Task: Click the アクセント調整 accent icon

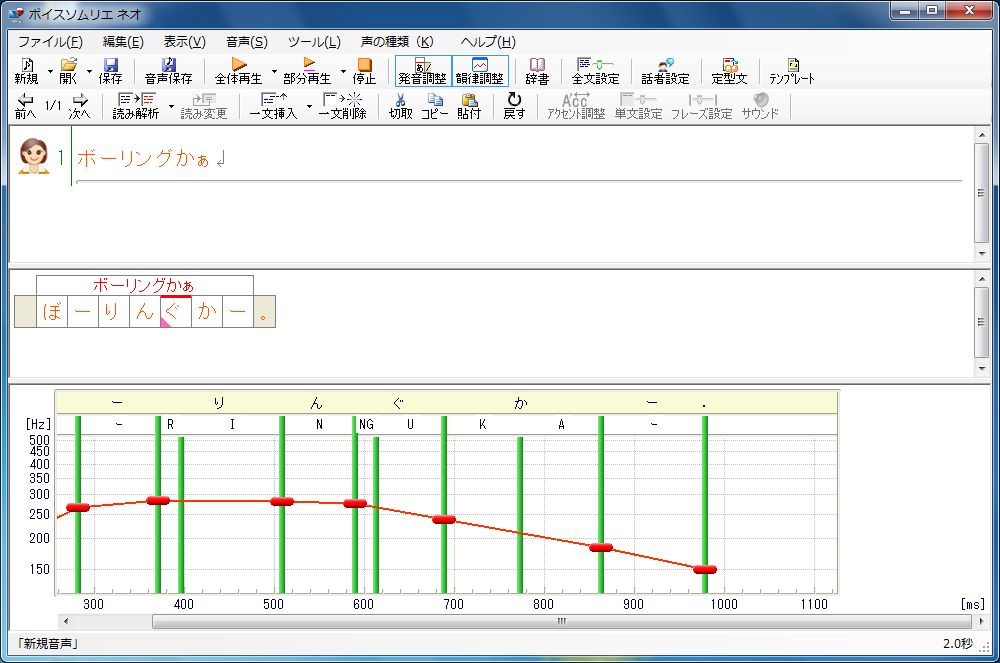Action: (576, 106)
